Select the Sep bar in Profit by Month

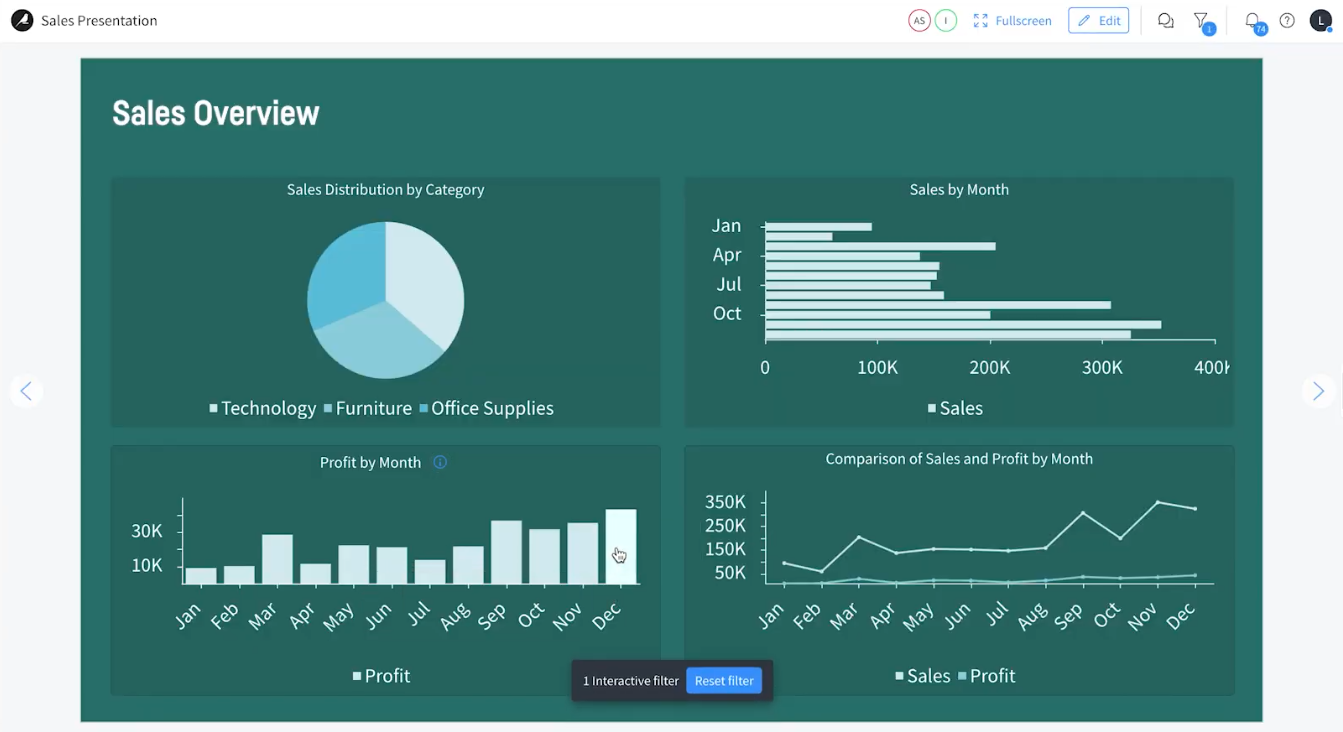click(x=506, y=552)
